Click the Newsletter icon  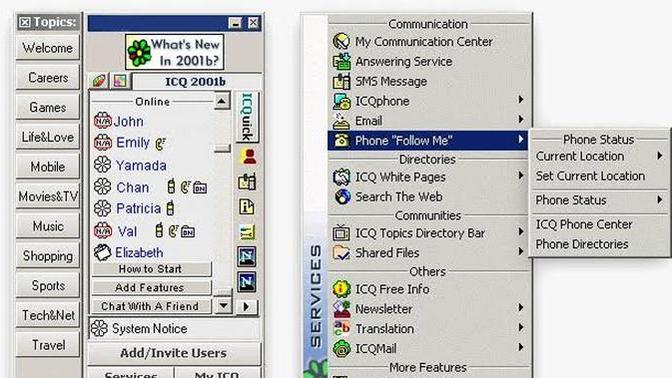(342, 309)
